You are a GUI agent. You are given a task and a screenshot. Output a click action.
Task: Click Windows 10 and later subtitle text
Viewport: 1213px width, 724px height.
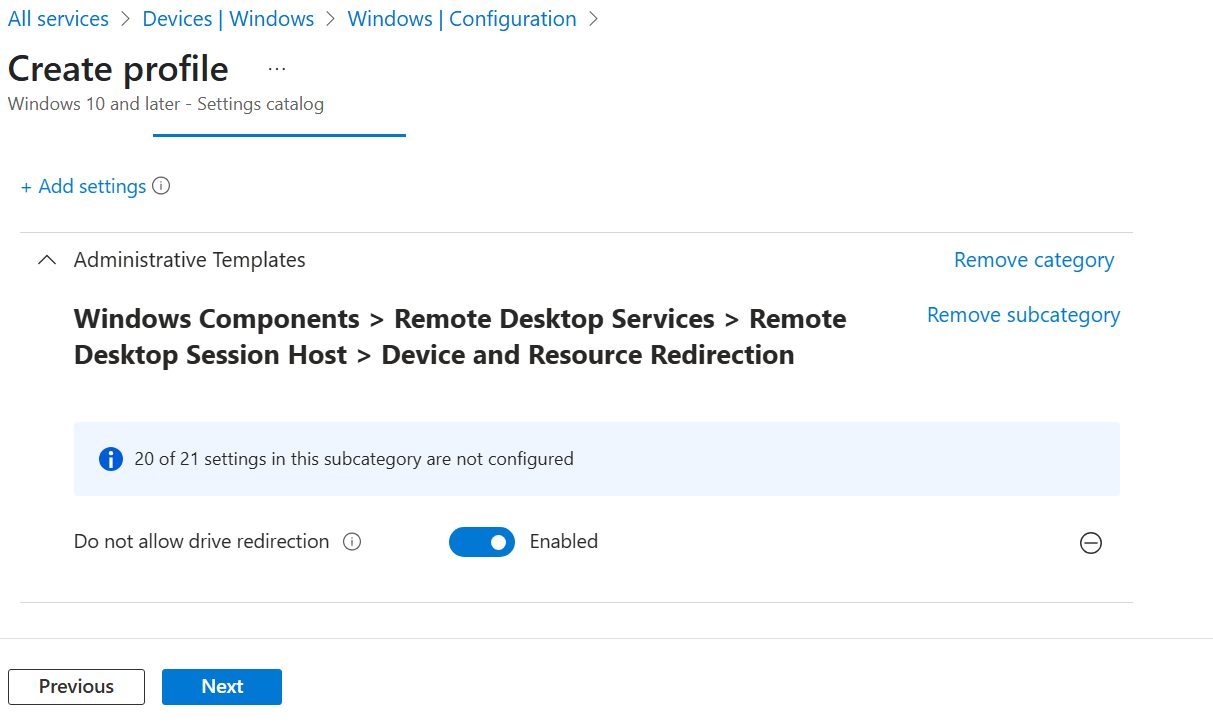(x=166, y=104)
